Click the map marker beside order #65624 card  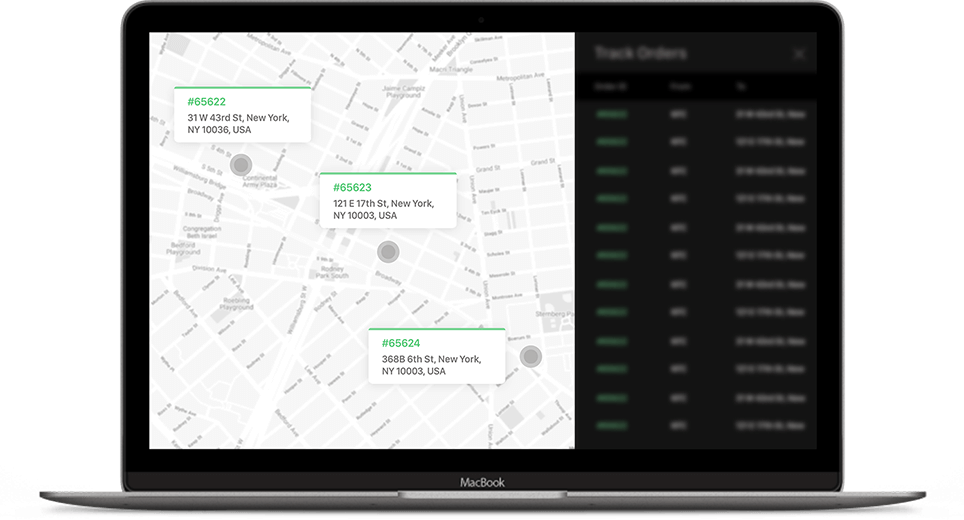point(530,356)
